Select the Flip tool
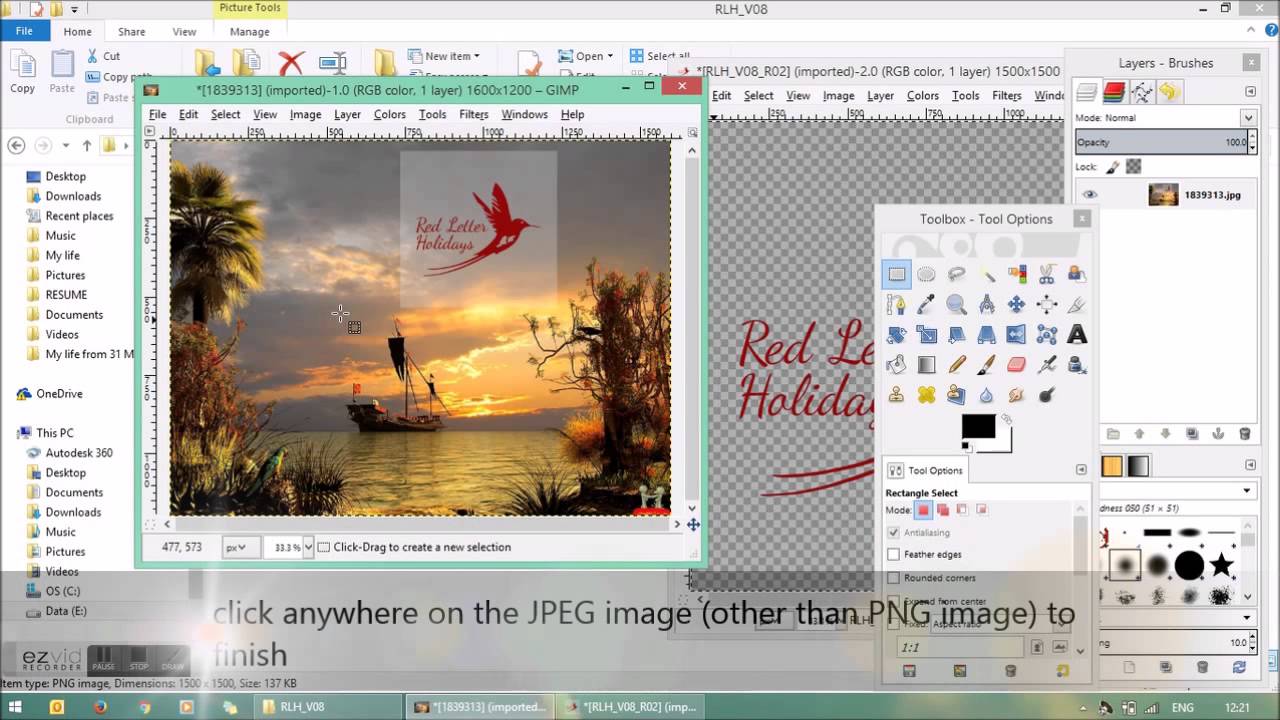 [1017, 335]
